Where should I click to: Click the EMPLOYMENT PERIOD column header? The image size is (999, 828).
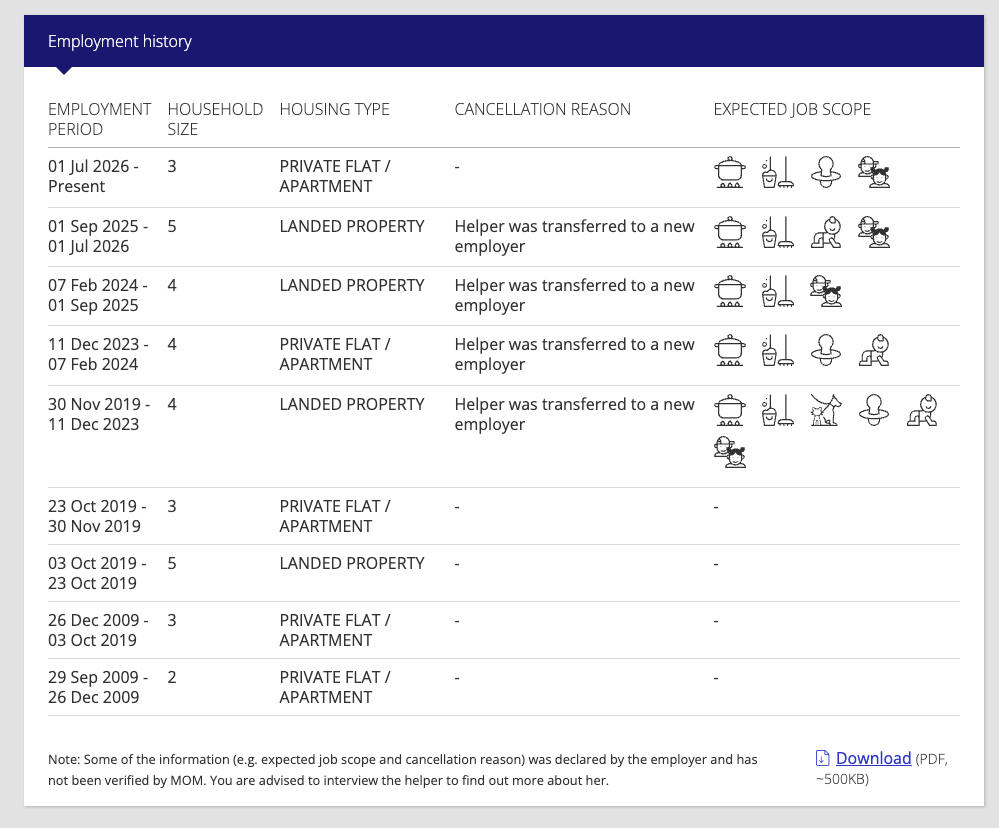click(x=99, y=119)
